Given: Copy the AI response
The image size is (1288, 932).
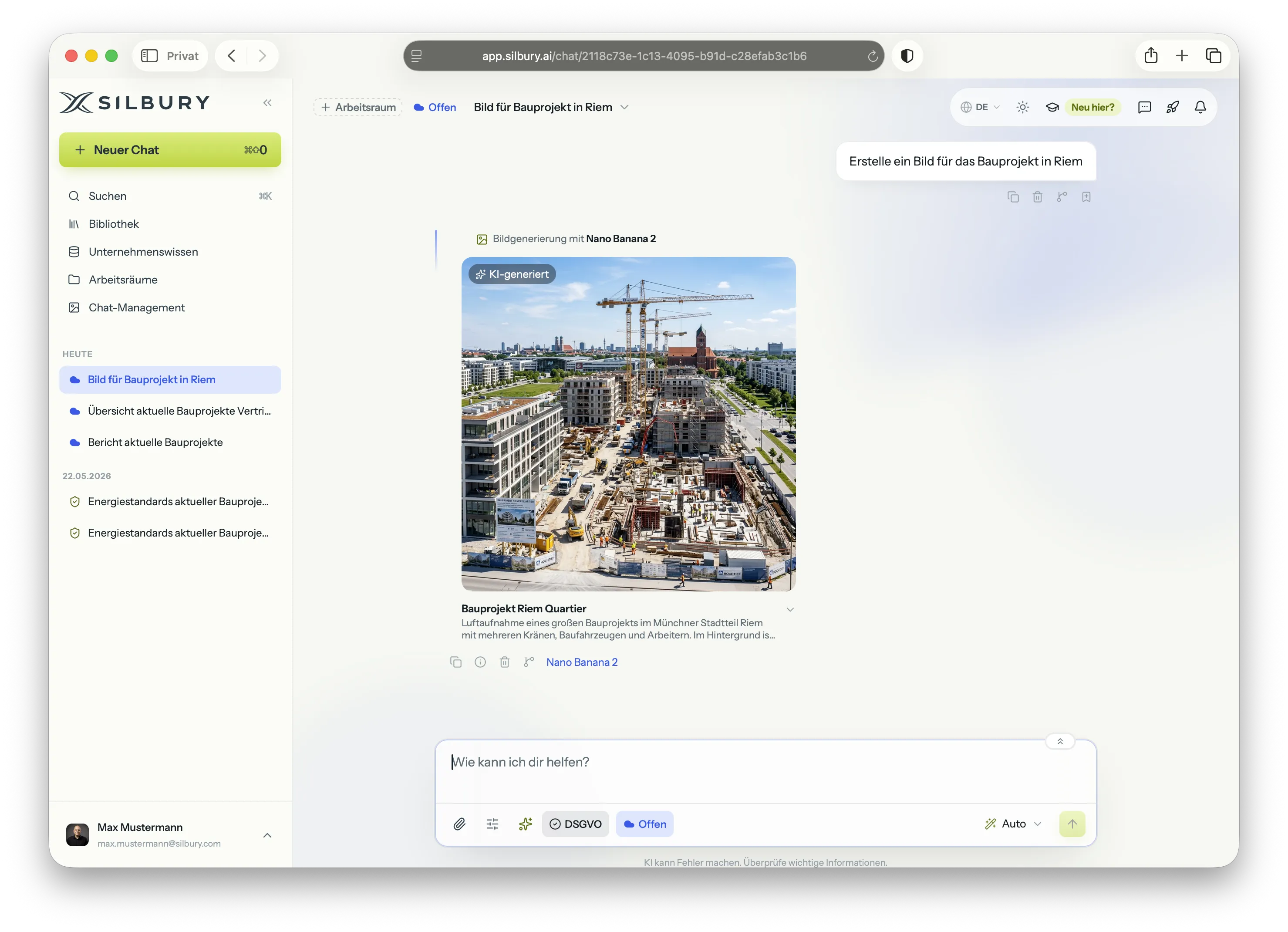Looking at the screenshot, I should click(x=456, y=662).
